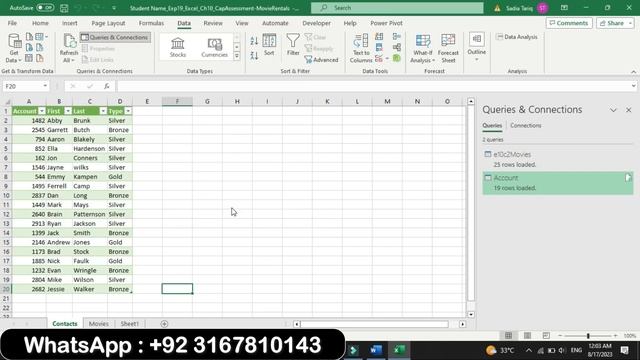Create a Forecast Sheet

448,49
